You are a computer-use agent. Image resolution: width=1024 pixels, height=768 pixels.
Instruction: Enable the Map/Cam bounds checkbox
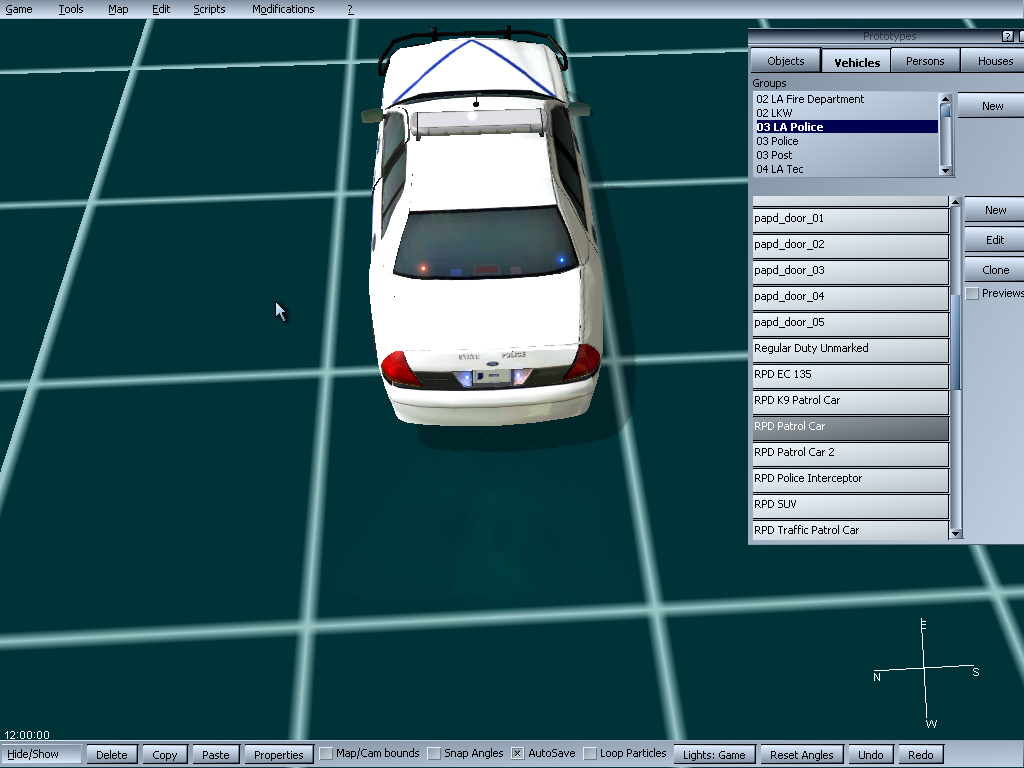(326, 754)
